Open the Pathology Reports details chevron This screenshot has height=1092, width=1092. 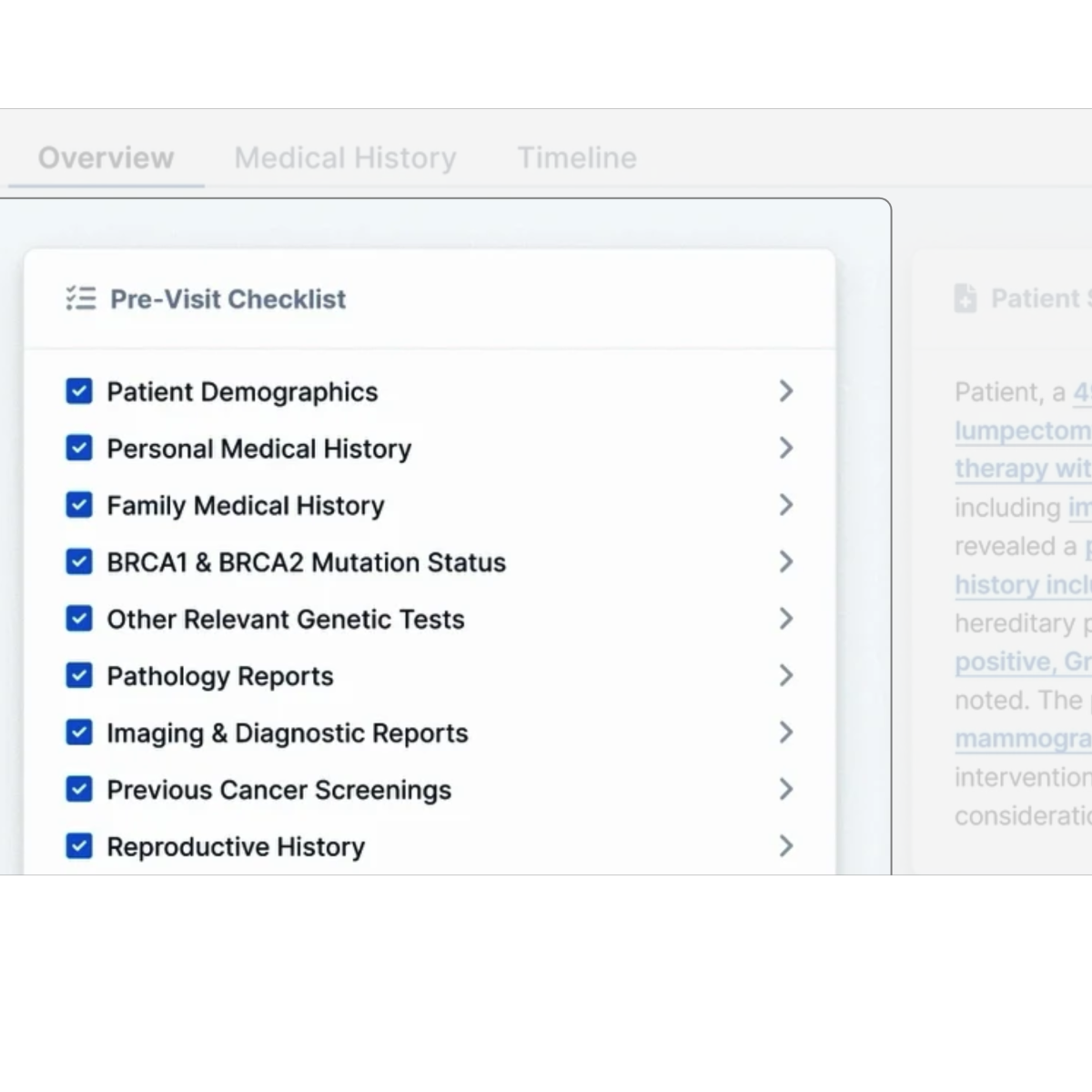[x=785, y=675]
